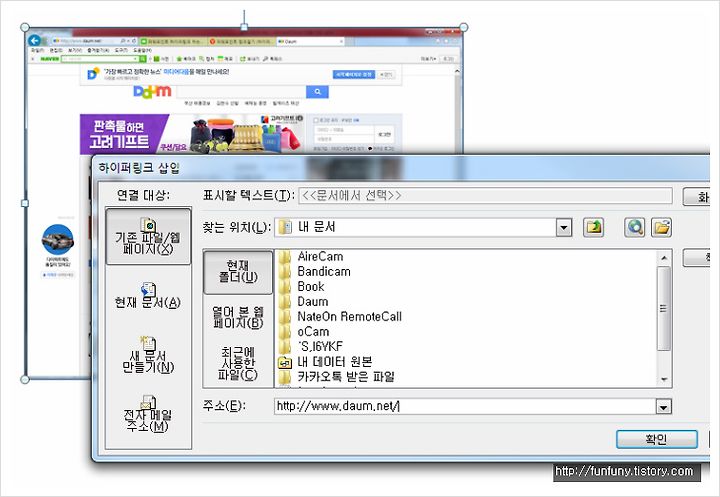The image size is (720, 497).
Task: Click the car thumbnail in browser sidebar
Action: (58, 239)
